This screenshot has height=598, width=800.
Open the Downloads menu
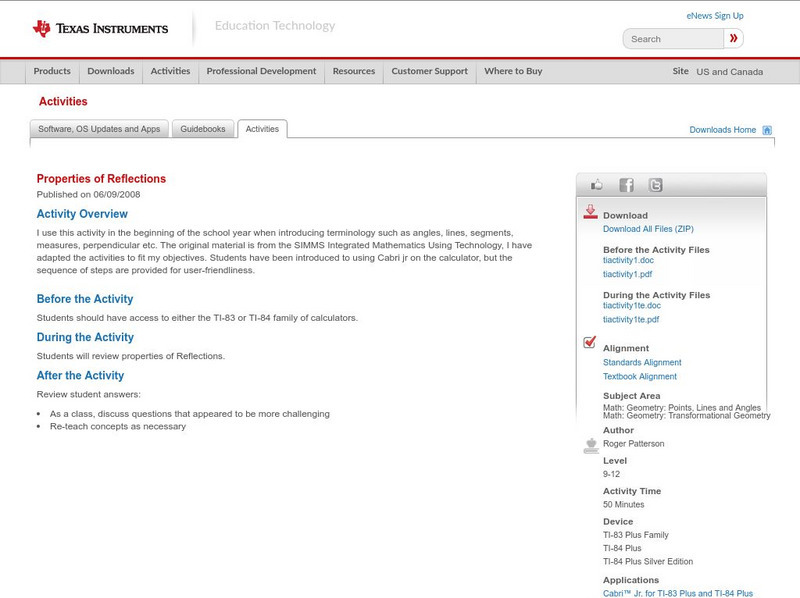click(x=111, y=71)
